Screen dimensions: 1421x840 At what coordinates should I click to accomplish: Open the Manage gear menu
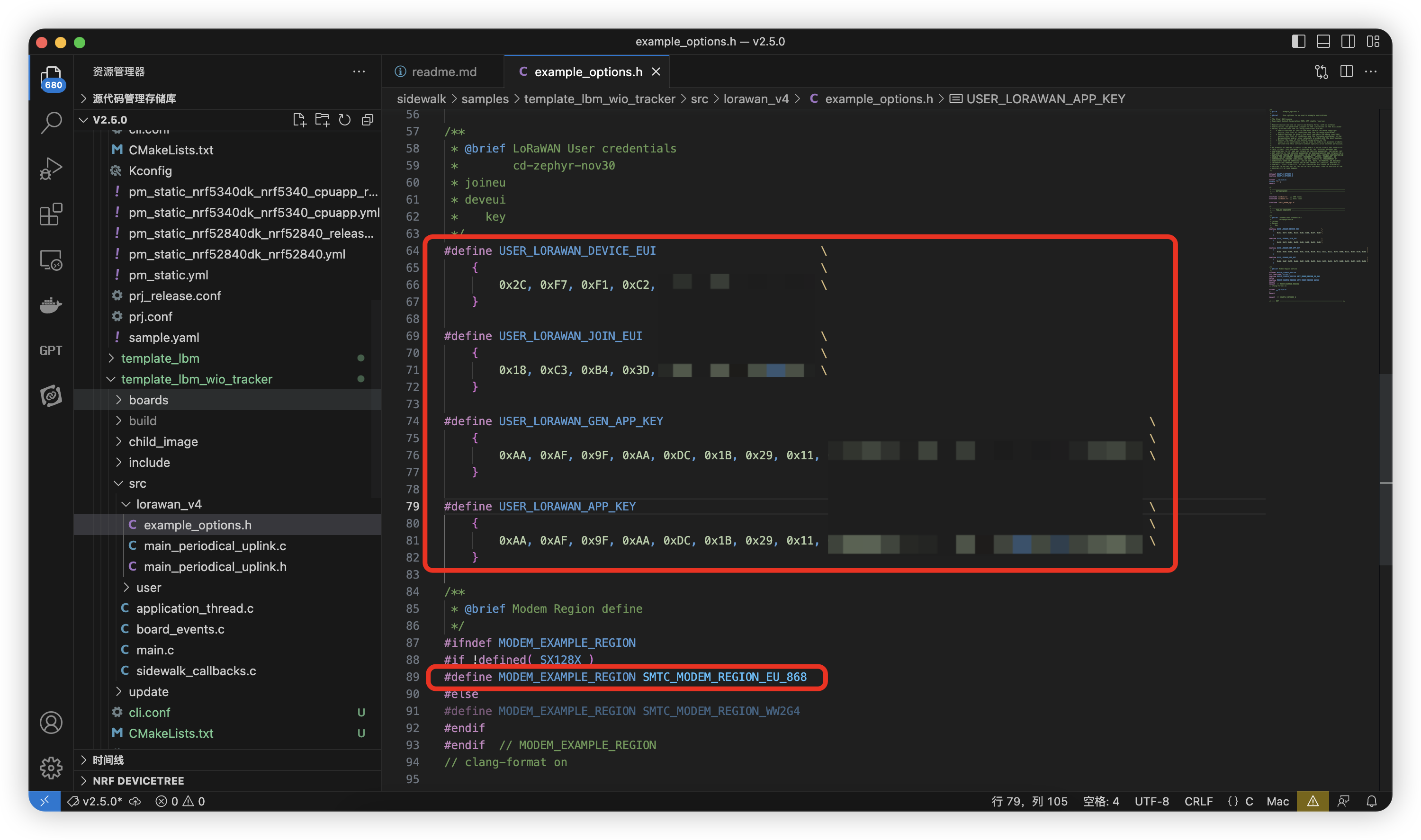pos(51,768)
